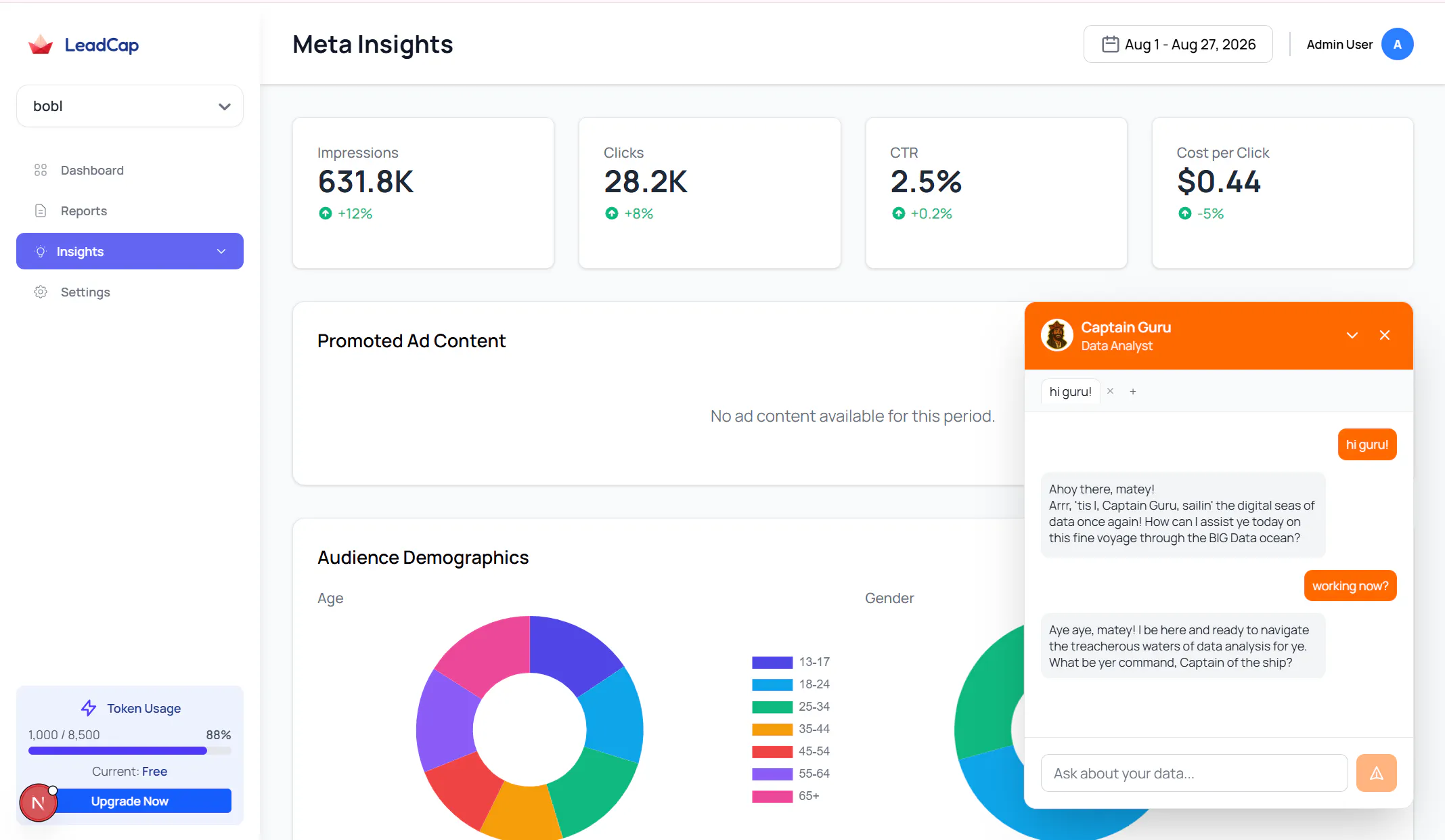Click the red N badge icon
This screenshot has width=1445, height=840.
(39, 803)
